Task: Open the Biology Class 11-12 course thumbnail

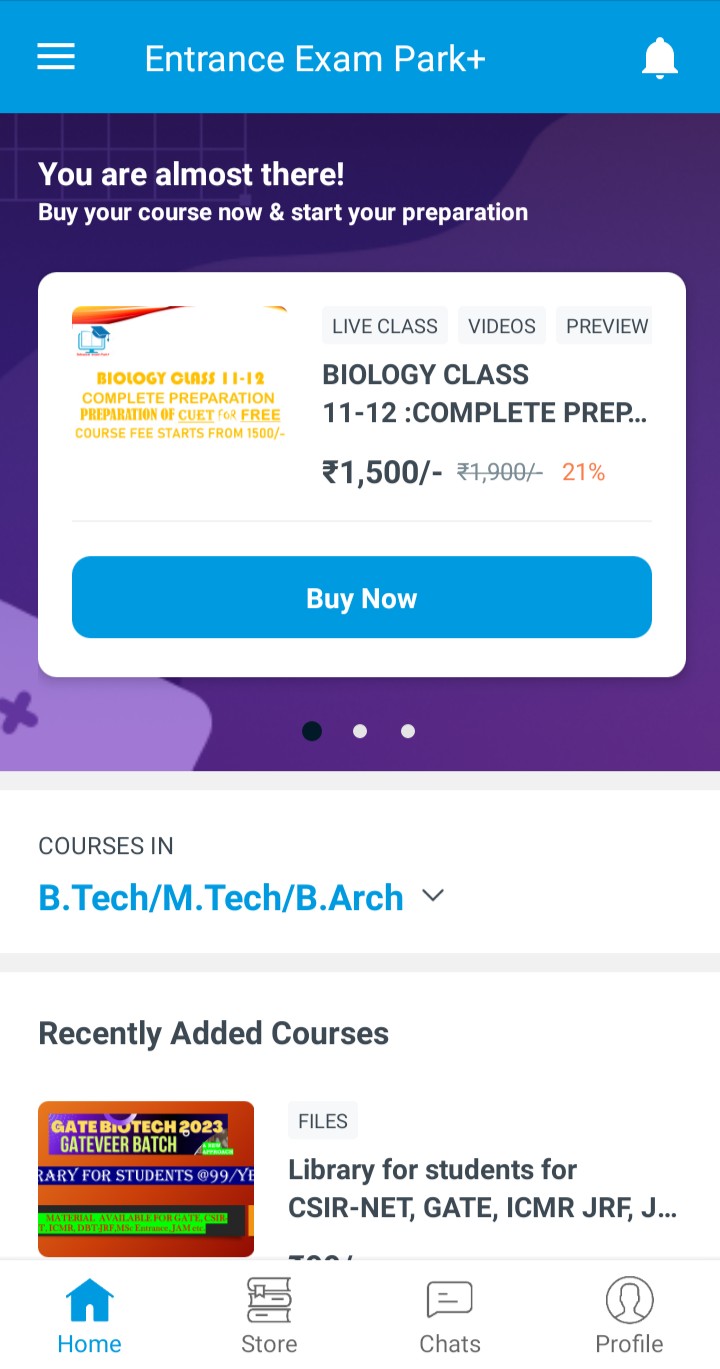Action: click(x=180, y=375)
